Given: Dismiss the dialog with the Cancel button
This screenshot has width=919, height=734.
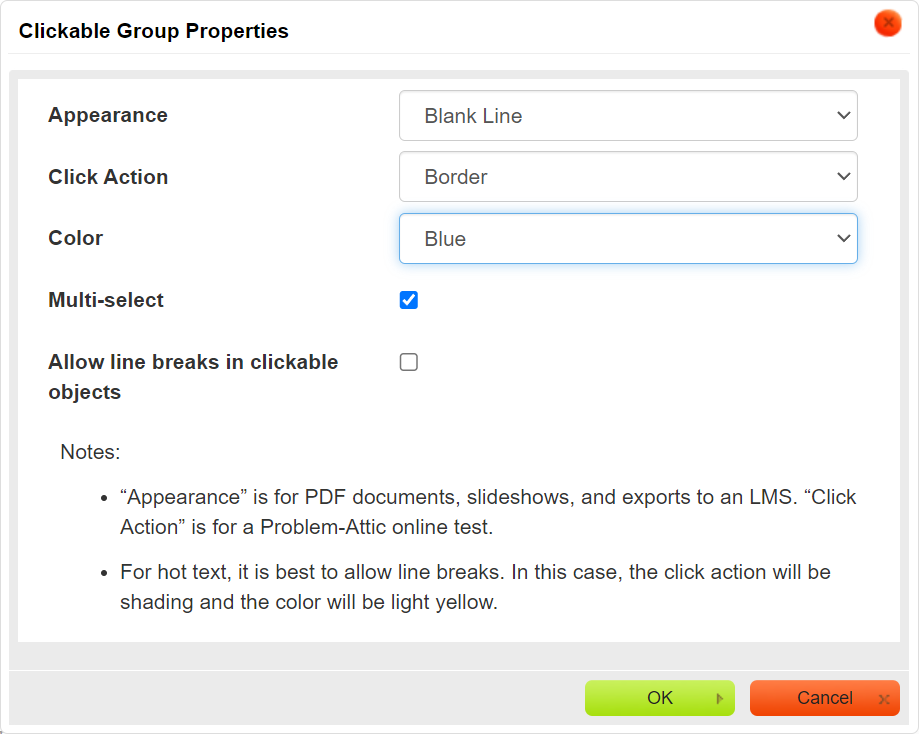Looking at the screenshot, I should click(825, 698).
